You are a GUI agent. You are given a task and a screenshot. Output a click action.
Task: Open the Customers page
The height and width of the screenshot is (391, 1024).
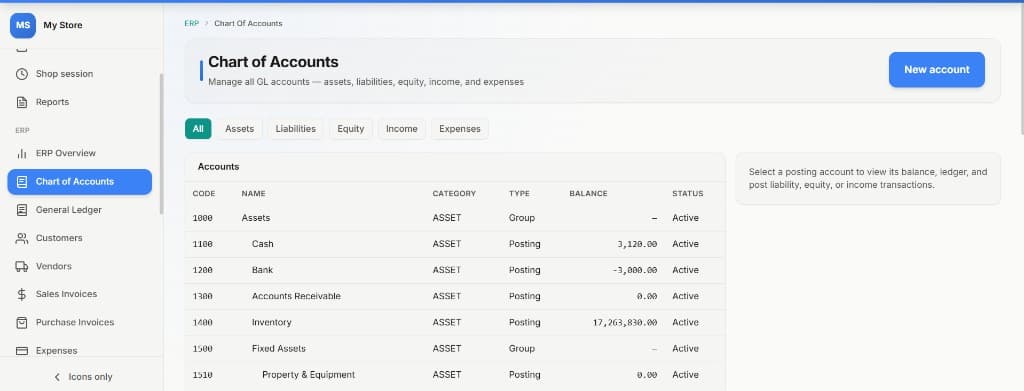tap(80, 238)
